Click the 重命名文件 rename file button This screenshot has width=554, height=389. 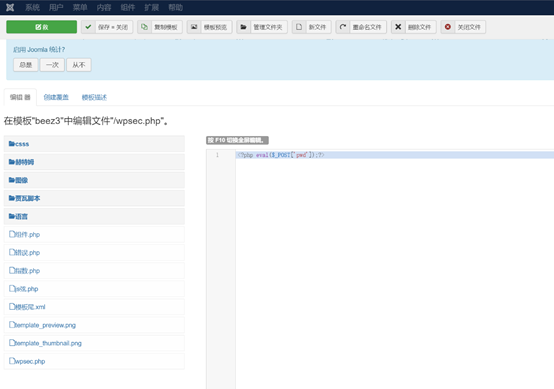[361, 27]
